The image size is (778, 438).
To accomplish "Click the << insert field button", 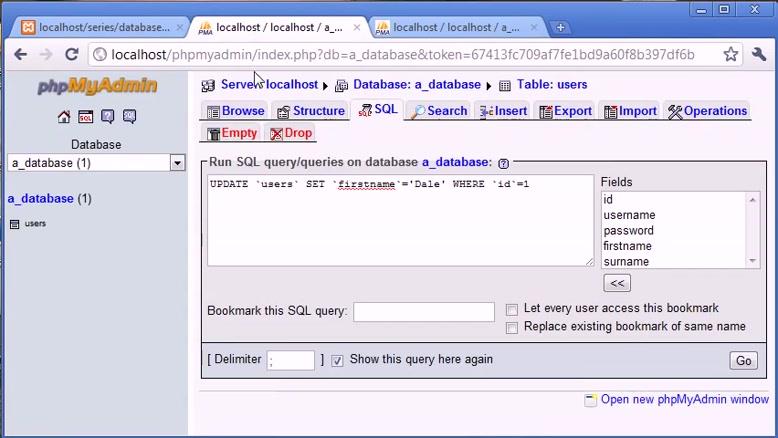I will point(617,283).
